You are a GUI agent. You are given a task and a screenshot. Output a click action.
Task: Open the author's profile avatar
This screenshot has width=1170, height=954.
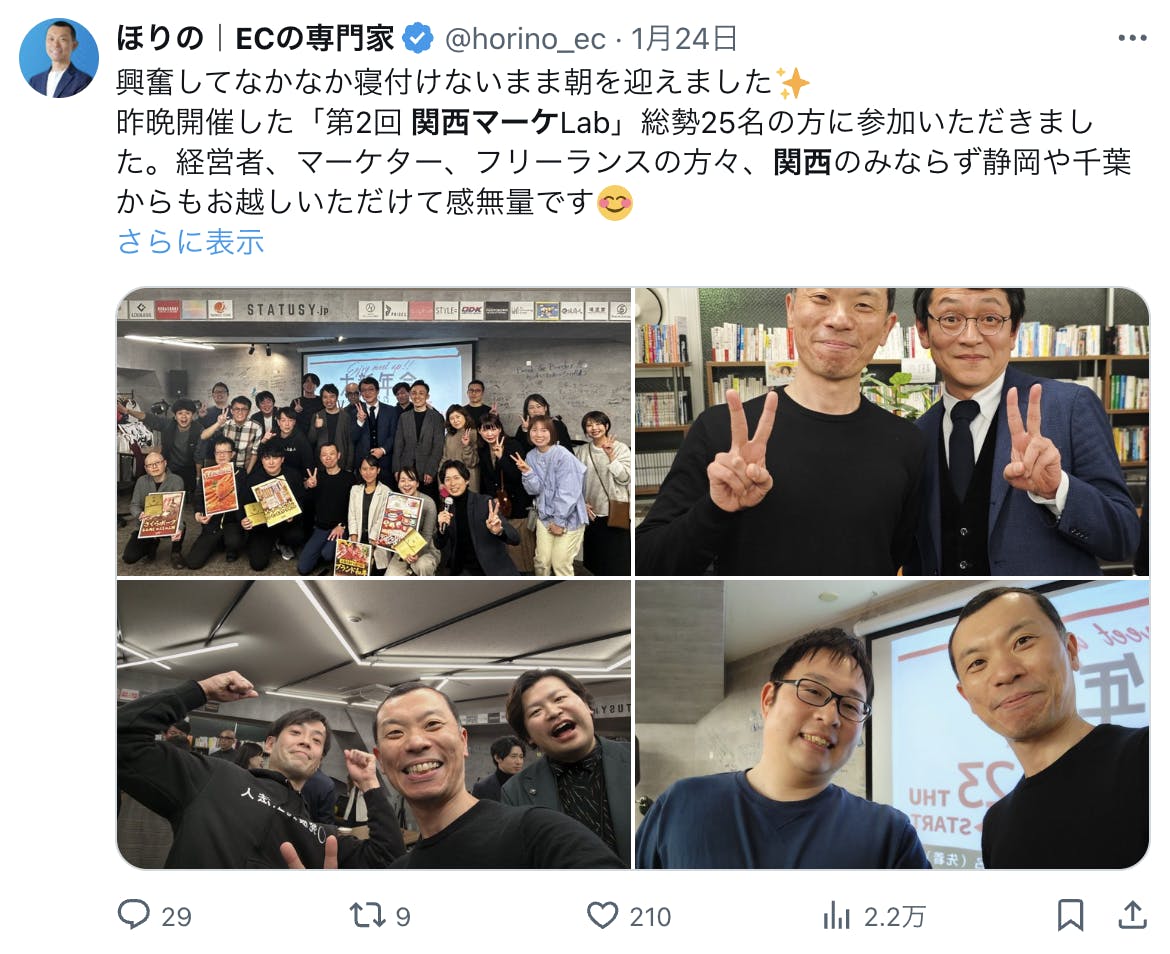click(59, 58)
